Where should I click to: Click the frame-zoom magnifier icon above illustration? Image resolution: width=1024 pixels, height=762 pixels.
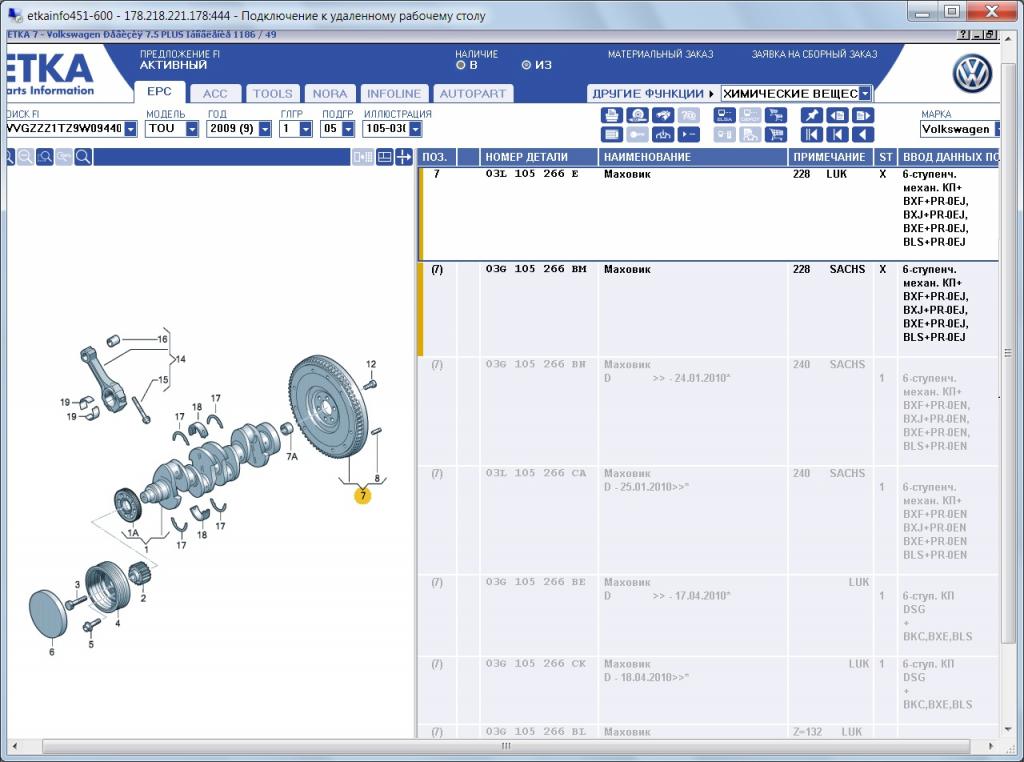[44, 157]
